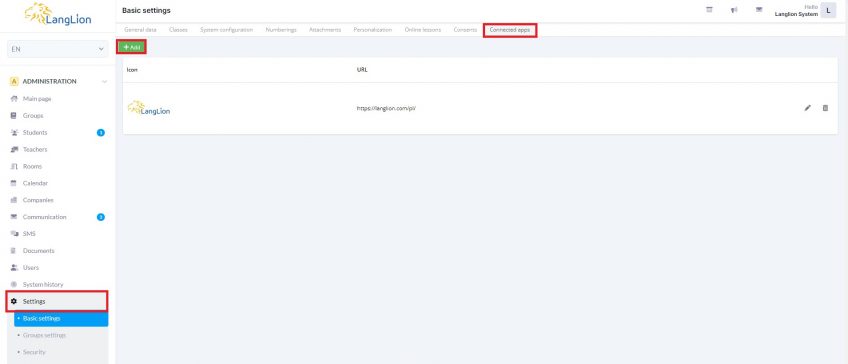
Task: Open System history
Action: tap(43, 284)
